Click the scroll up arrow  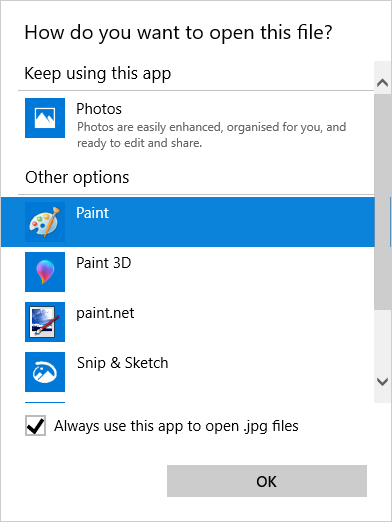click(382, 82)
